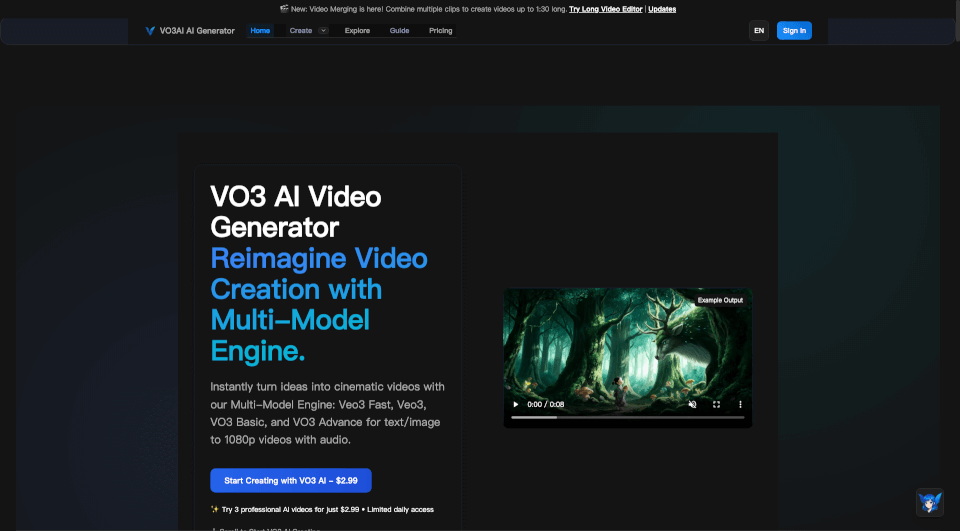Expand the Create dropdown chevron
960x531 pixels.
323,31
